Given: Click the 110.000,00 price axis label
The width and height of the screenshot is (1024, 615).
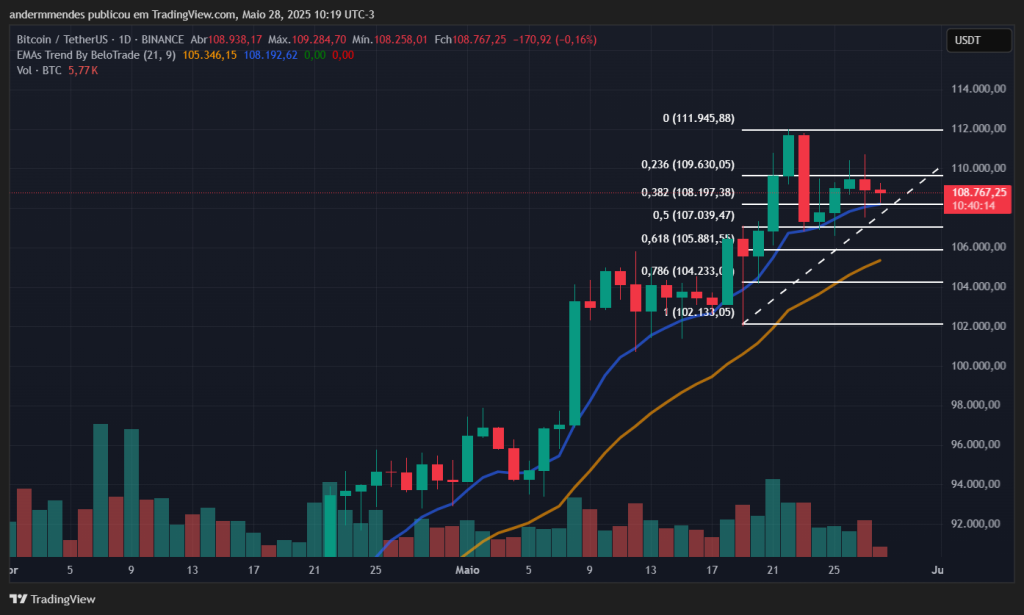Looking at the screenshot, I should 978,168.
